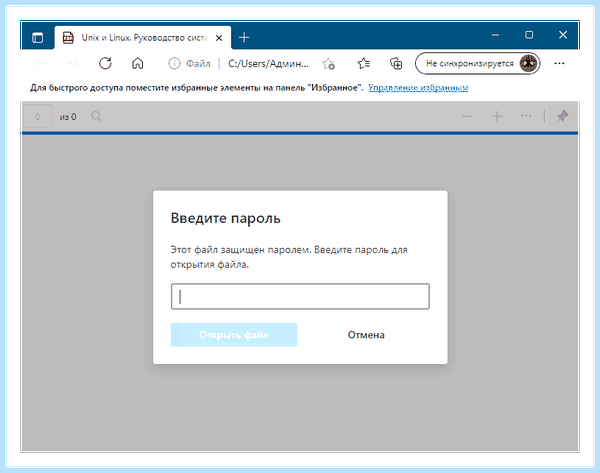Add this page to favorites star
Screen dimensions: 600x473
point(328,64)
